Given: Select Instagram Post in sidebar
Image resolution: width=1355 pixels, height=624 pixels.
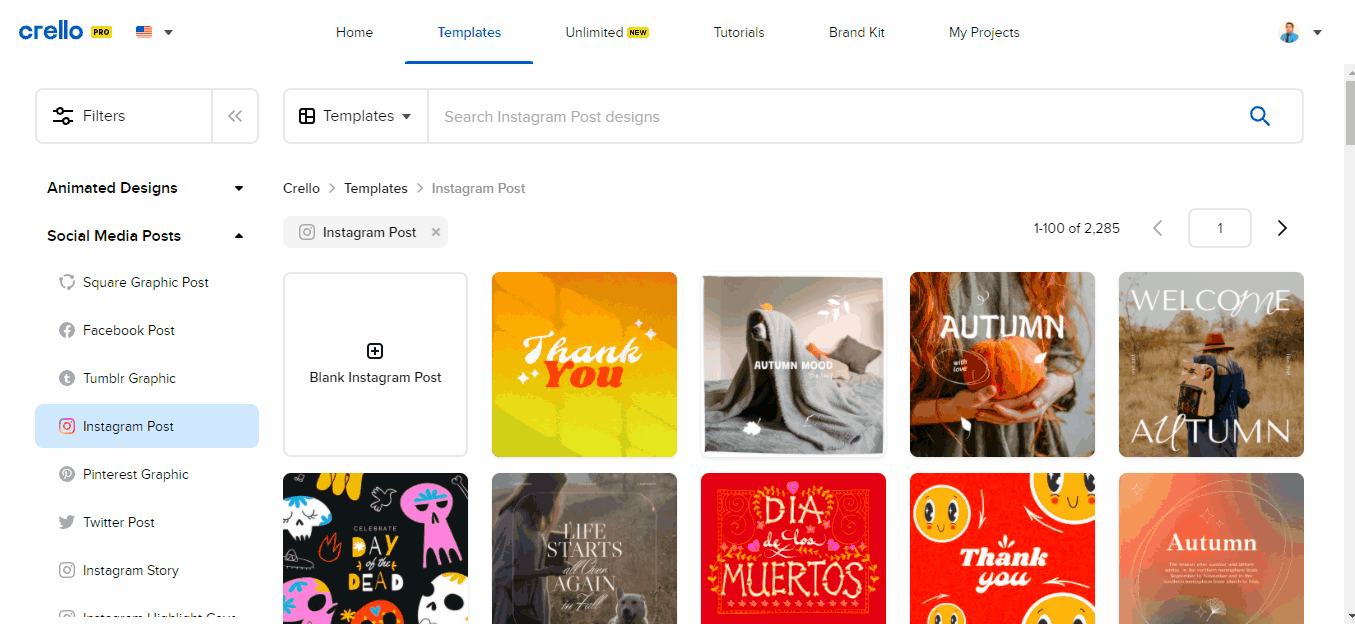Looking at the screenshot, I should pos(146,426).
